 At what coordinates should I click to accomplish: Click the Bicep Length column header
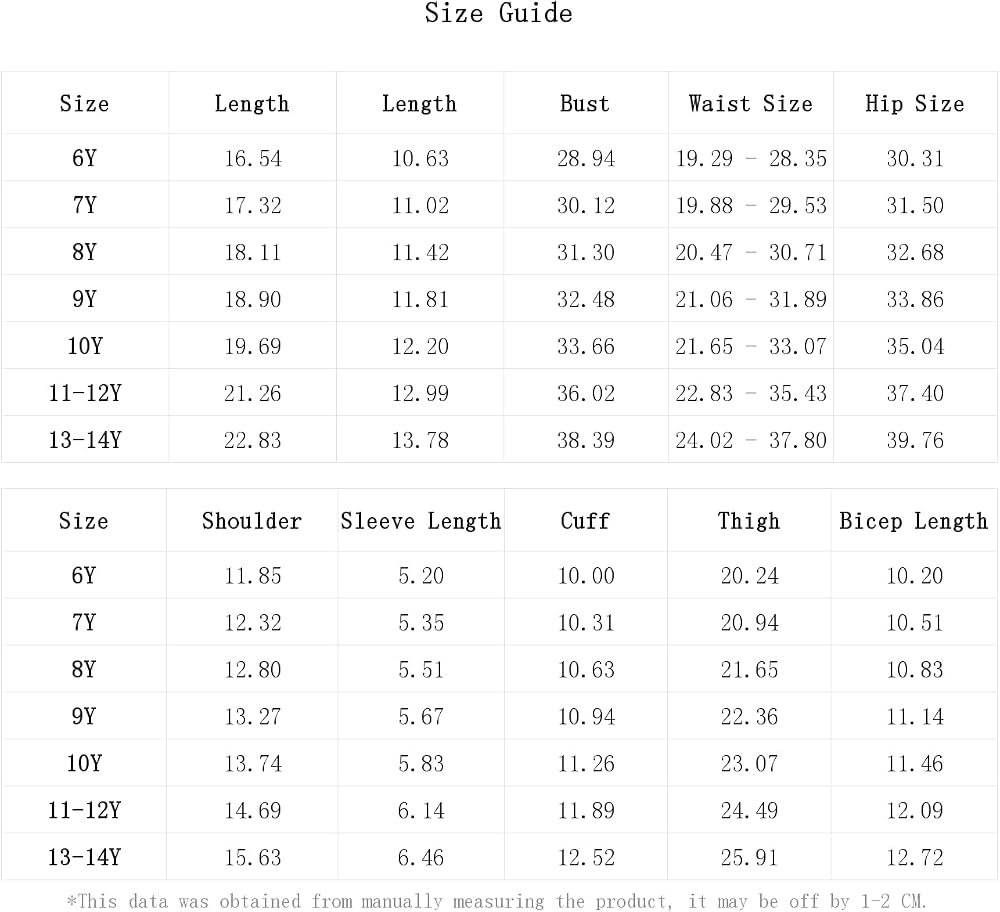[913, 521]
